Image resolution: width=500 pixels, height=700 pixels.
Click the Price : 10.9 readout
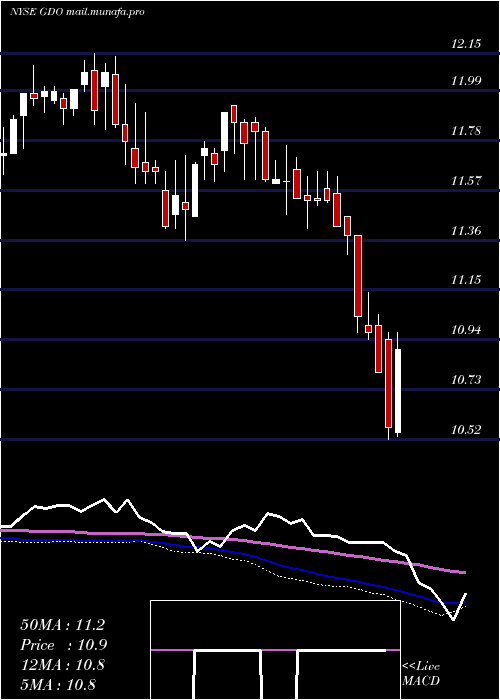click(x=64, y=645)
